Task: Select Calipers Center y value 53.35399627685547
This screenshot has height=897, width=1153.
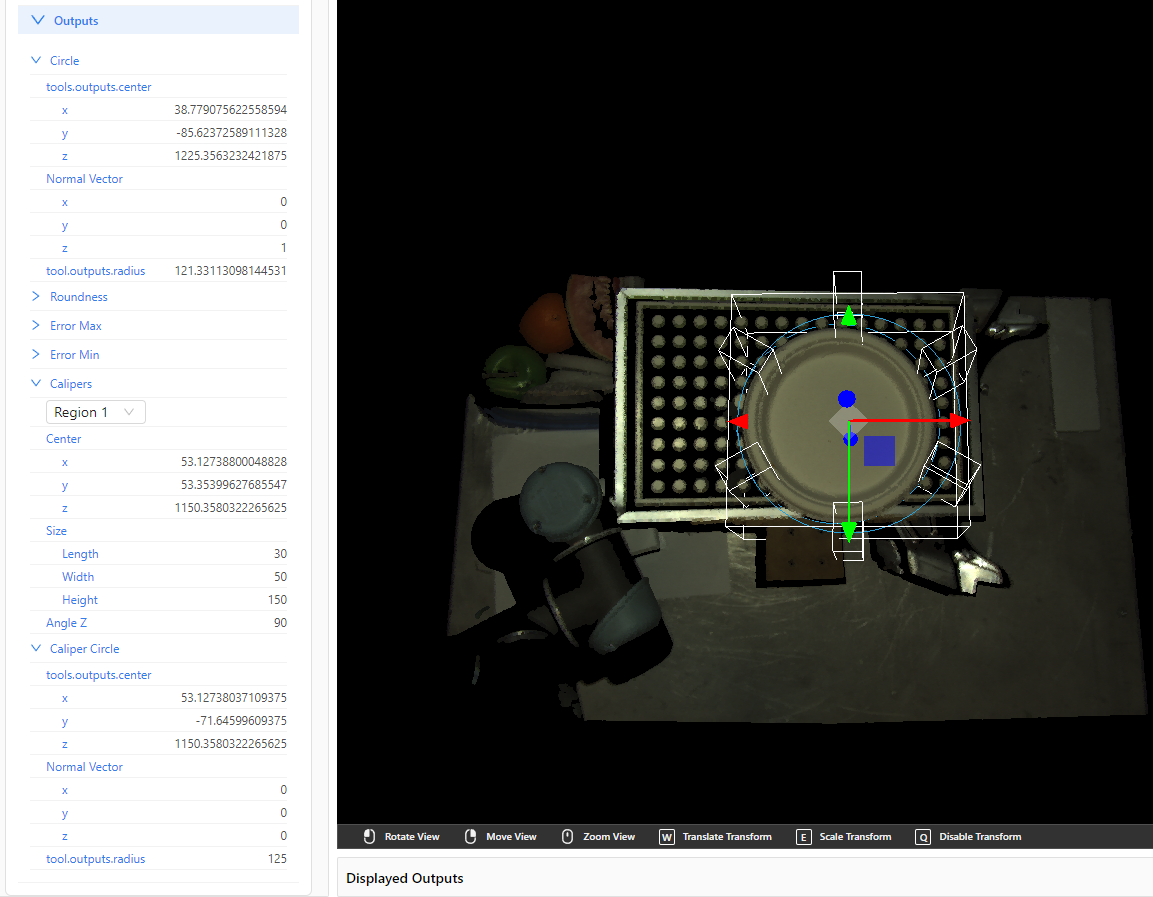Action: pos(234,485)
